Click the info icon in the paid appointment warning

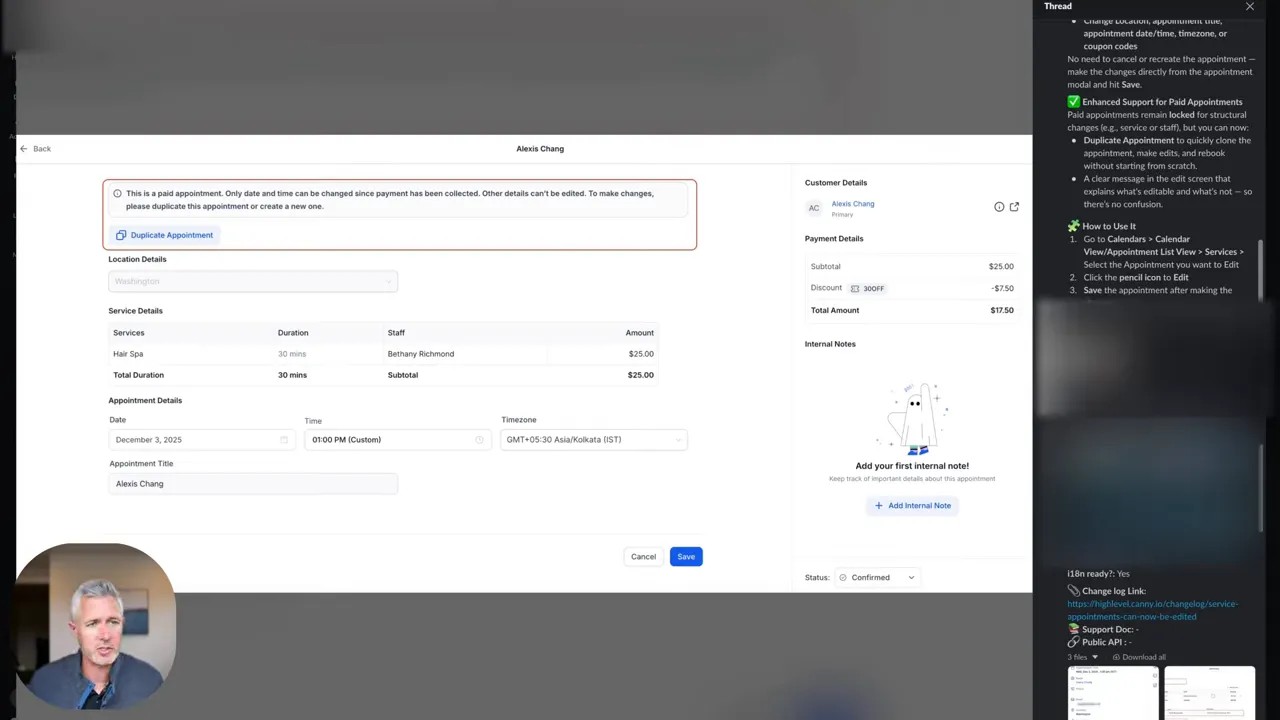pos(117,194)
